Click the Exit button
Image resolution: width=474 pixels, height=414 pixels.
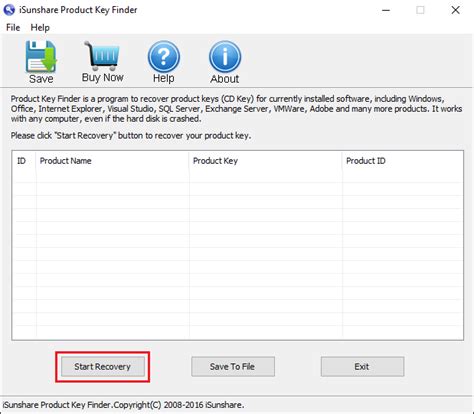point(362,367)
